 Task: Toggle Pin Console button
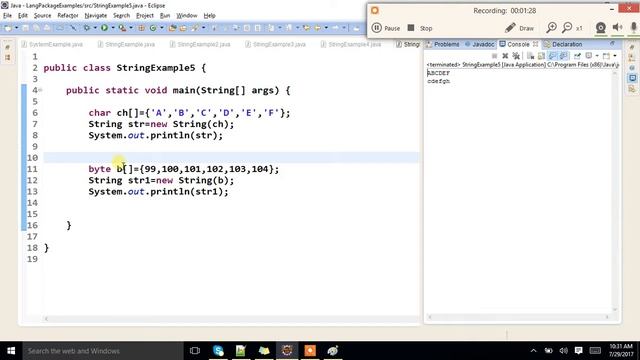tap(577, 56)
